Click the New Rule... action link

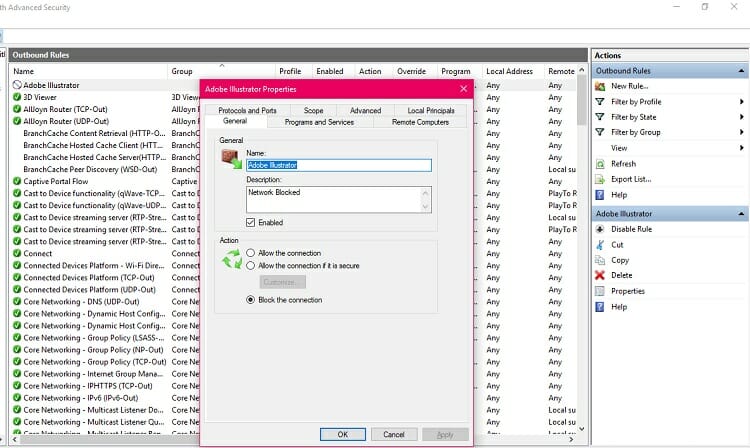coord(629,86)
